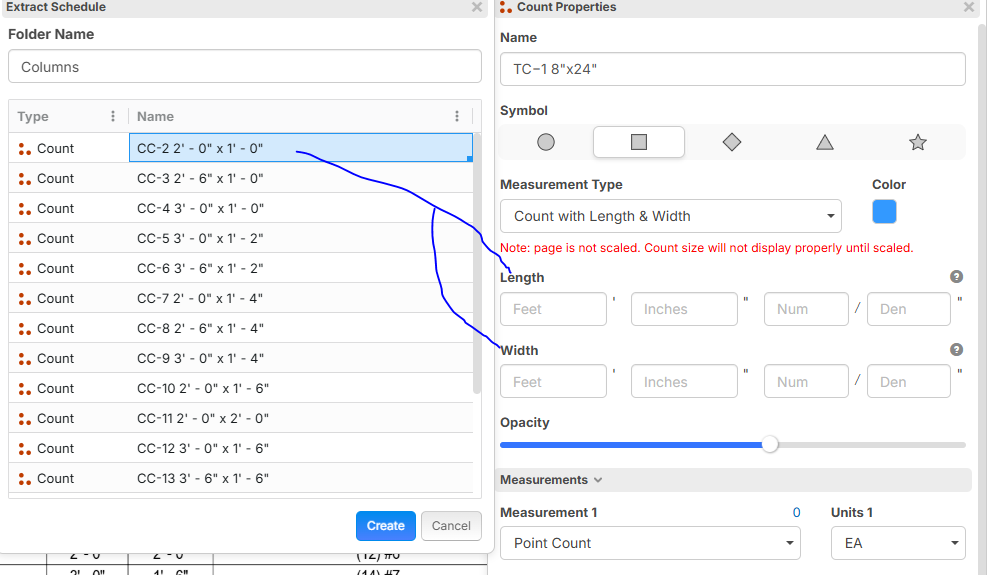The width and height of the screenshot is (987, 575).
Task: Select the circle symbol shape
Action: pos(546,142)
